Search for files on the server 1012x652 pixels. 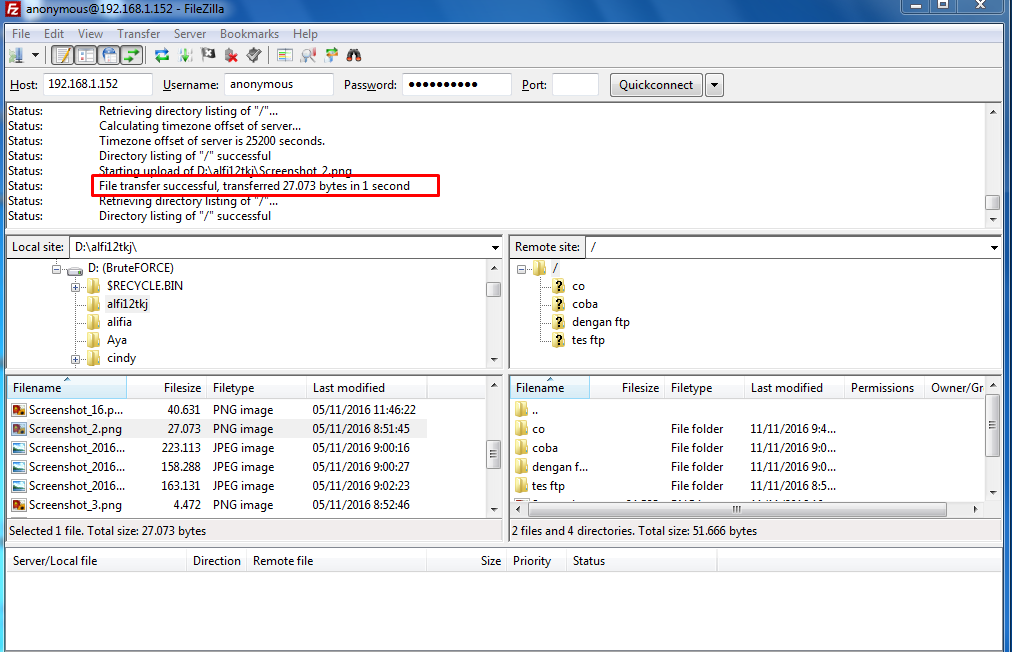356,53
